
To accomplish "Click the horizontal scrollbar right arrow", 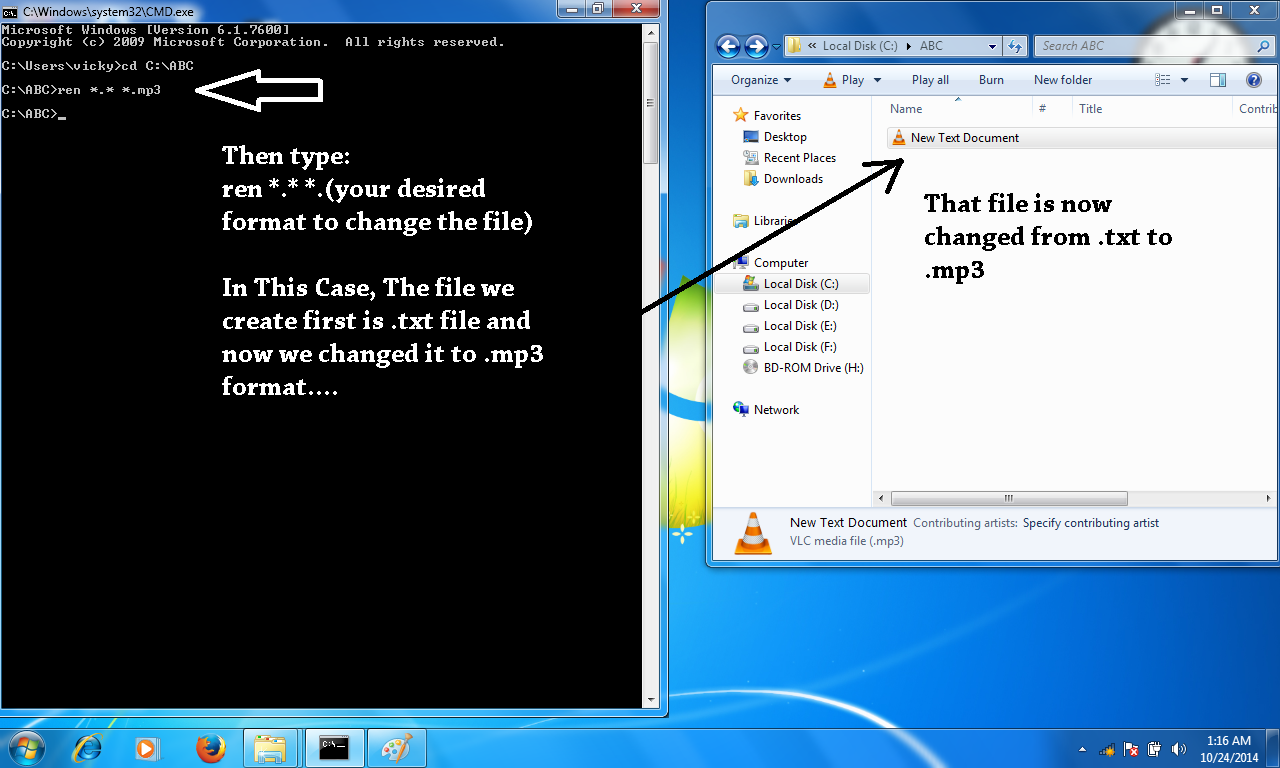I will 1271,498.
